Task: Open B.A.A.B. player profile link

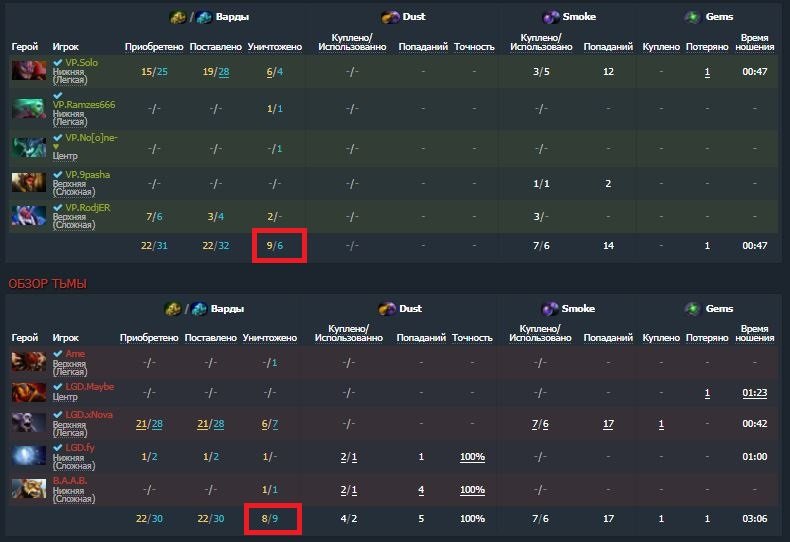Action: [x=70, y=481]
